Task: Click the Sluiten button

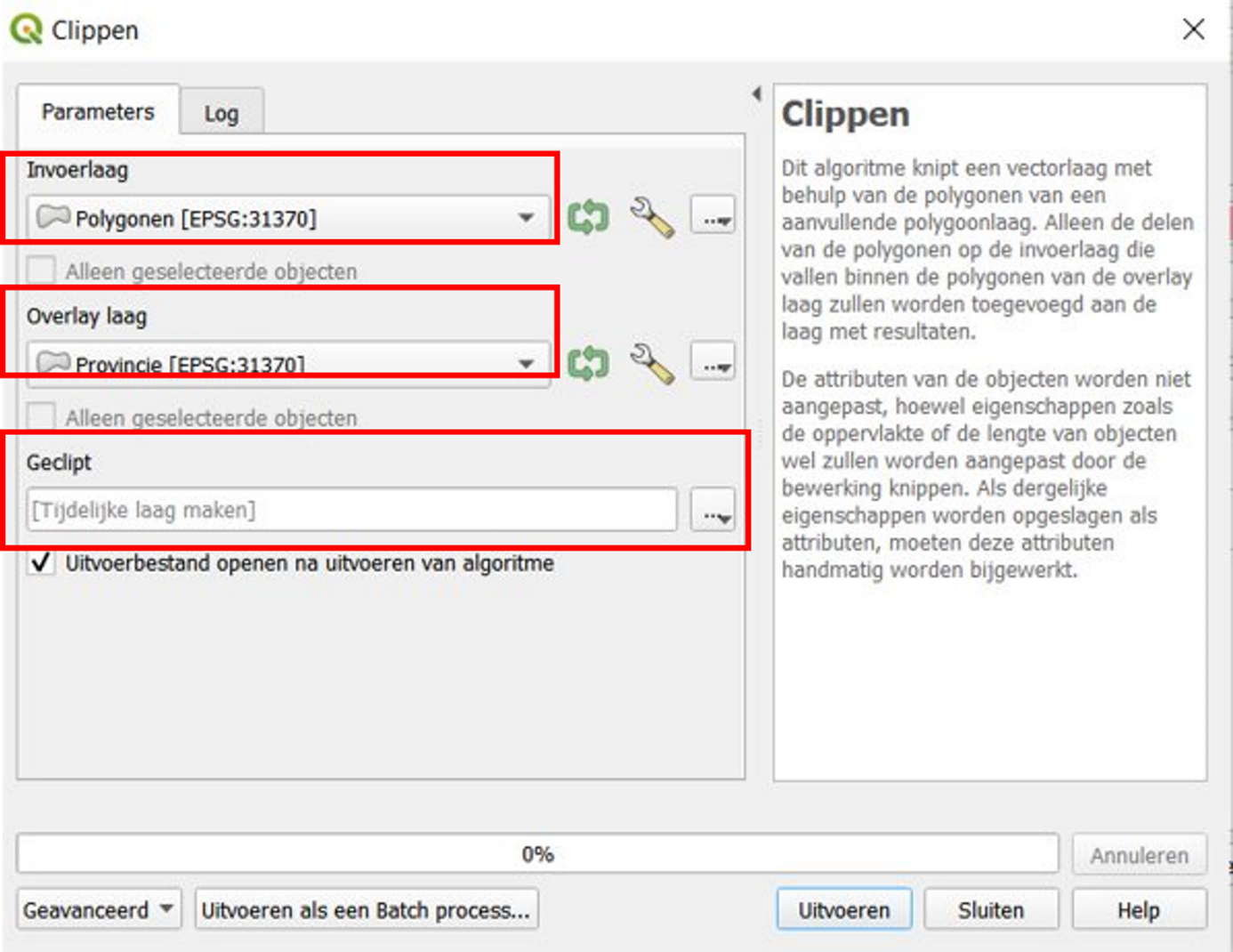Action: [991, 910]
